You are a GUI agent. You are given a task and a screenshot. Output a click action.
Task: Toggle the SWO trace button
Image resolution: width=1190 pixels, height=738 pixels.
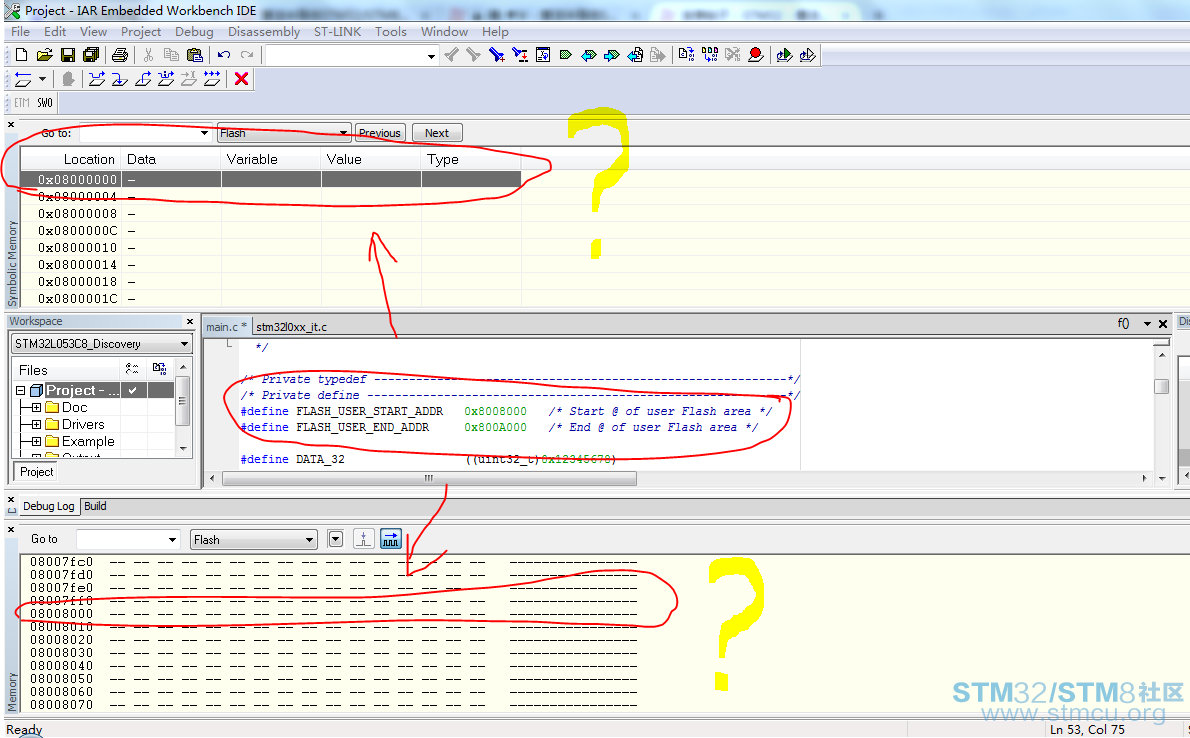[x=45, y=103]
